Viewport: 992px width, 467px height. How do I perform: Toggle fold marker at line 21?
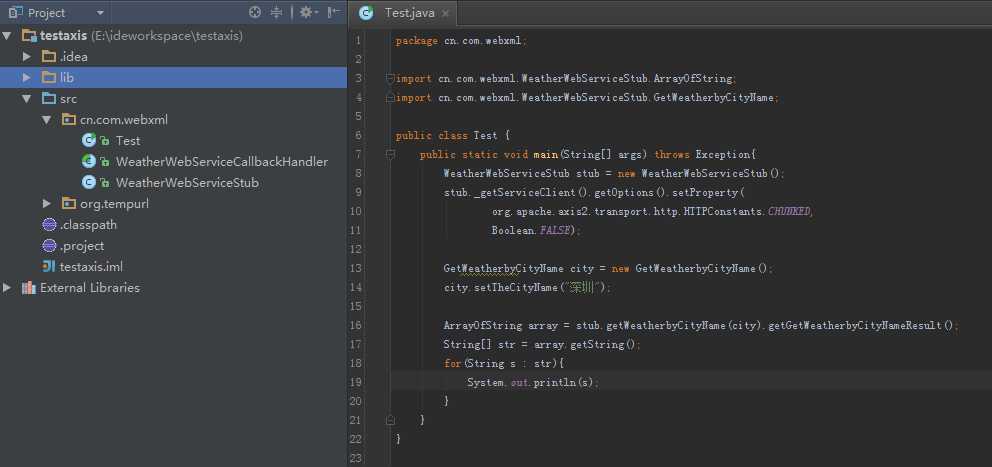tap(390, 420)
